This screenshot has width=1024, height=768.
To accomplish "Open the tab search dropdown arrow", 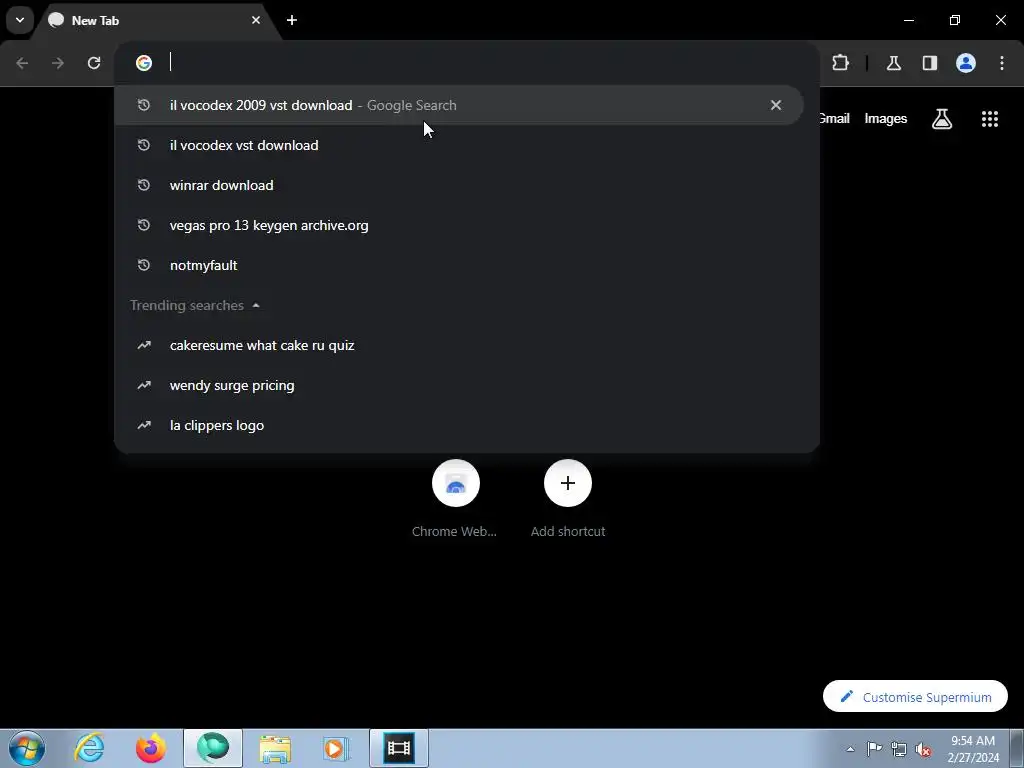I will coord(20,20).
